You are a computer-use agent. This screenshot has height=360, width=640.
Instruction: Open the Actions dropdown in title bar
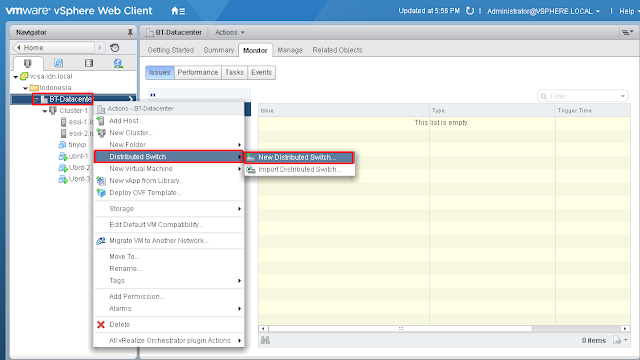(229, 32)
